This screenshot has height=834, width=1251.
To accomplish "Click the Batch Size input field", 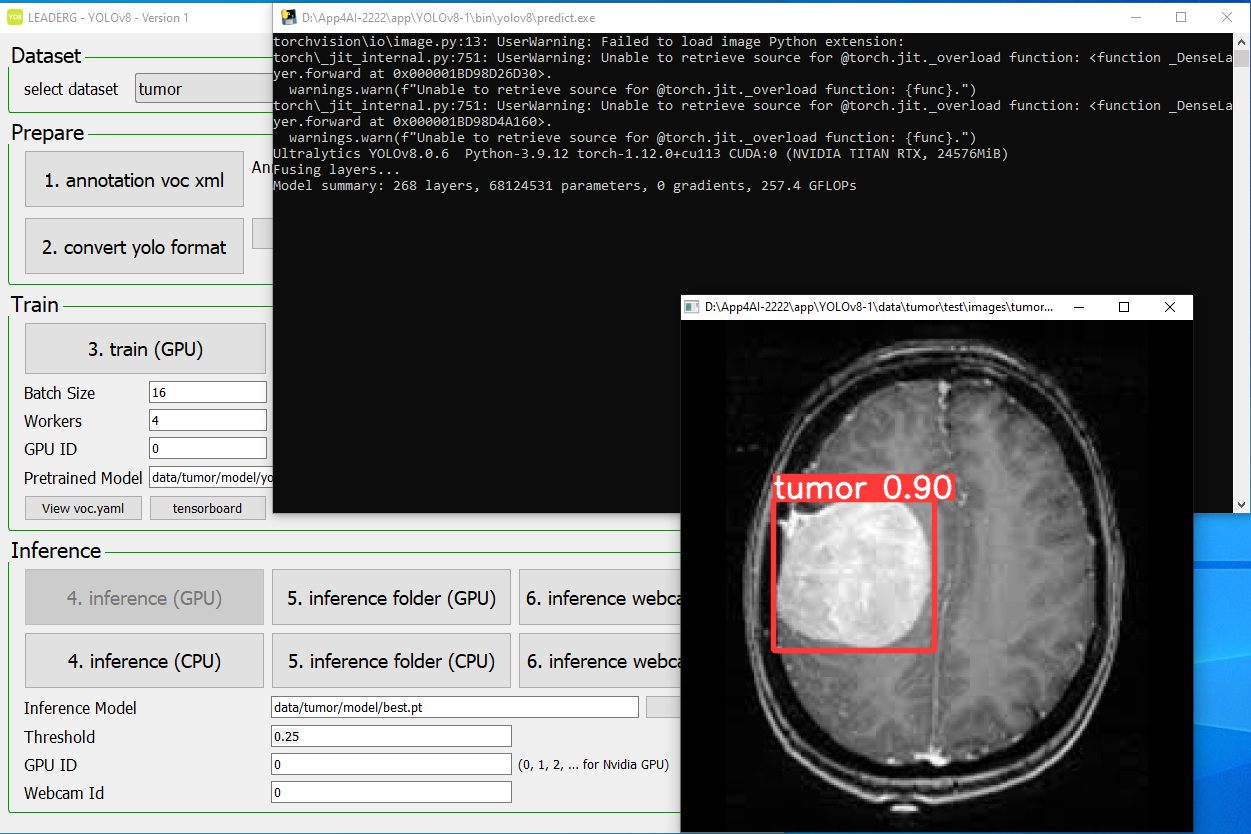I will [x=208, y=393].
